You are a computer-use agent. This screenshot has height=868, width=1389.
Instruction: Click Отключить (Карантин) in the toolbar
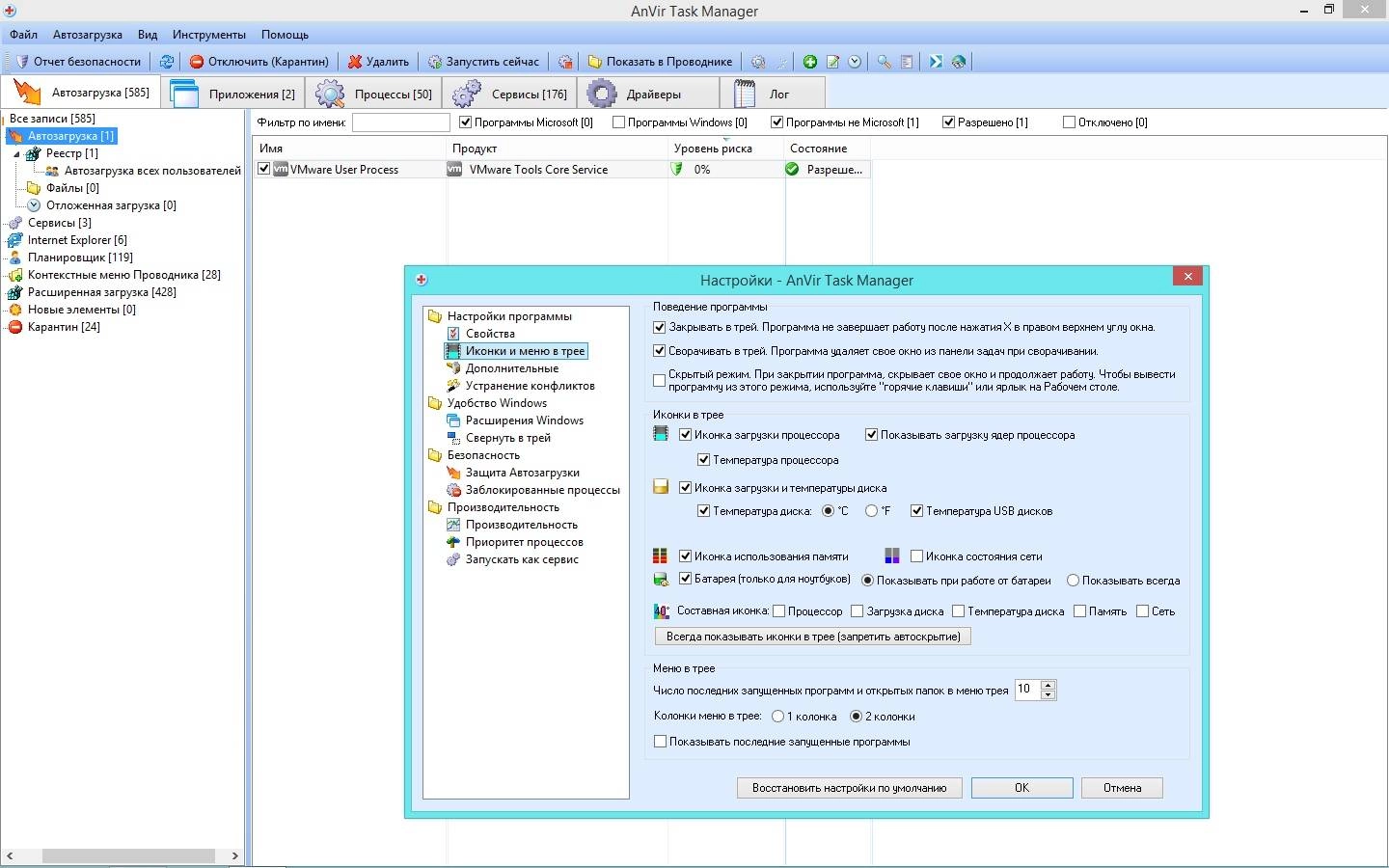coord(259,62)
